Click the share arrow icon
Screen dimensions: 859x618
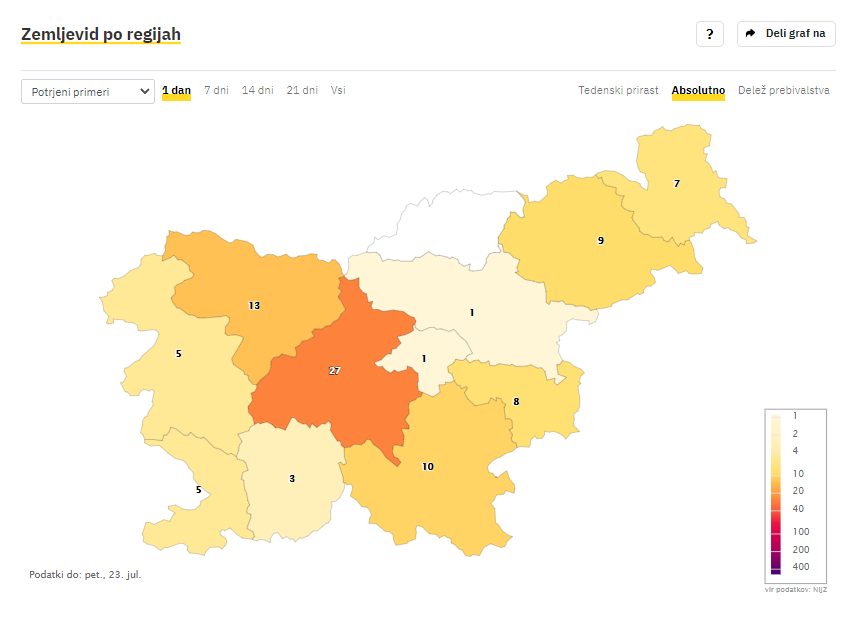pos(751,33)
